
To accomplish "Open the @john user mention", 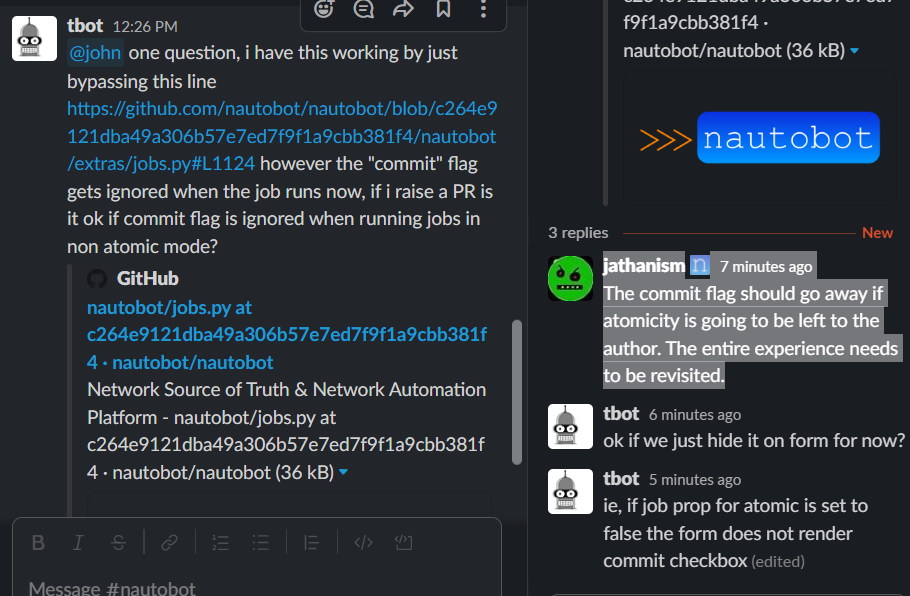I will pos(94,52).
